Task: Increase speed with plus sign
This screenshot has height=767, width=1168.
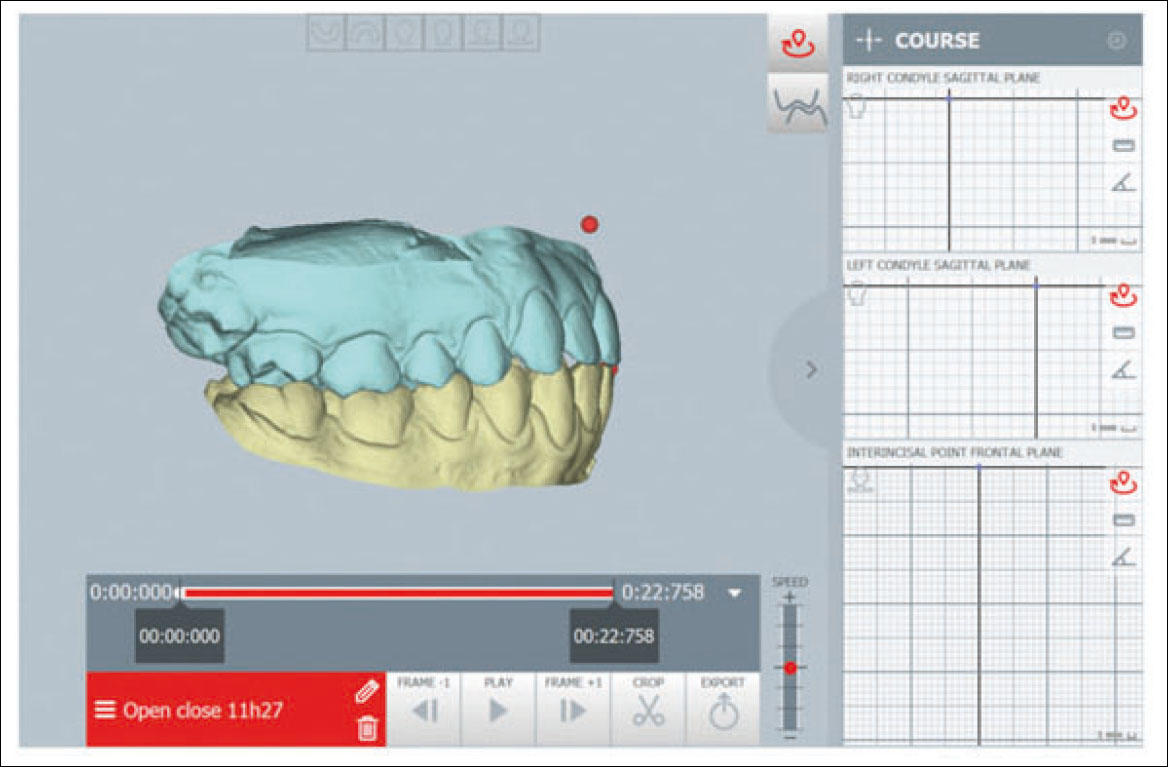Action: [790, 597]
